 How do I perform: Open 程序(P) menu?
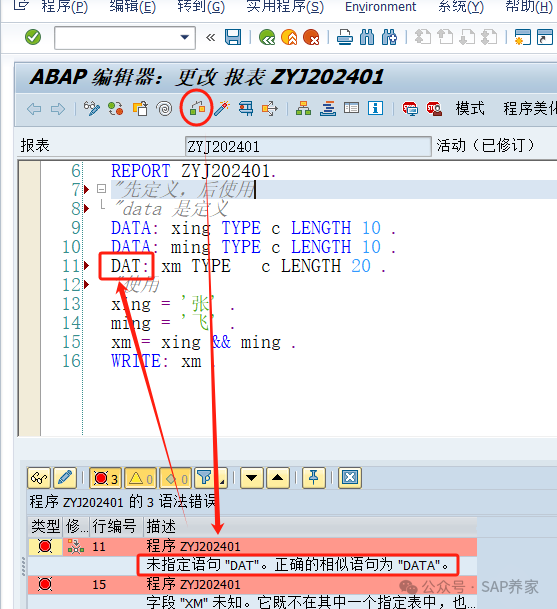point(64,7)
